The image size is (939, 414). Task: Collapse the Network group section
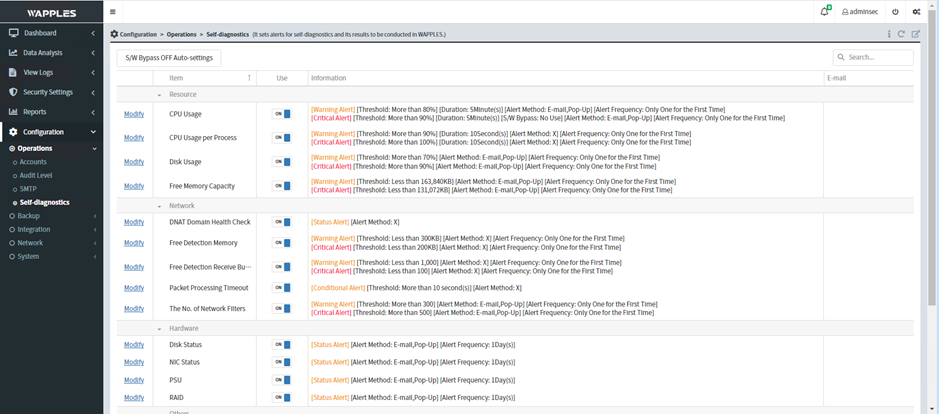(x=160, y=205)
